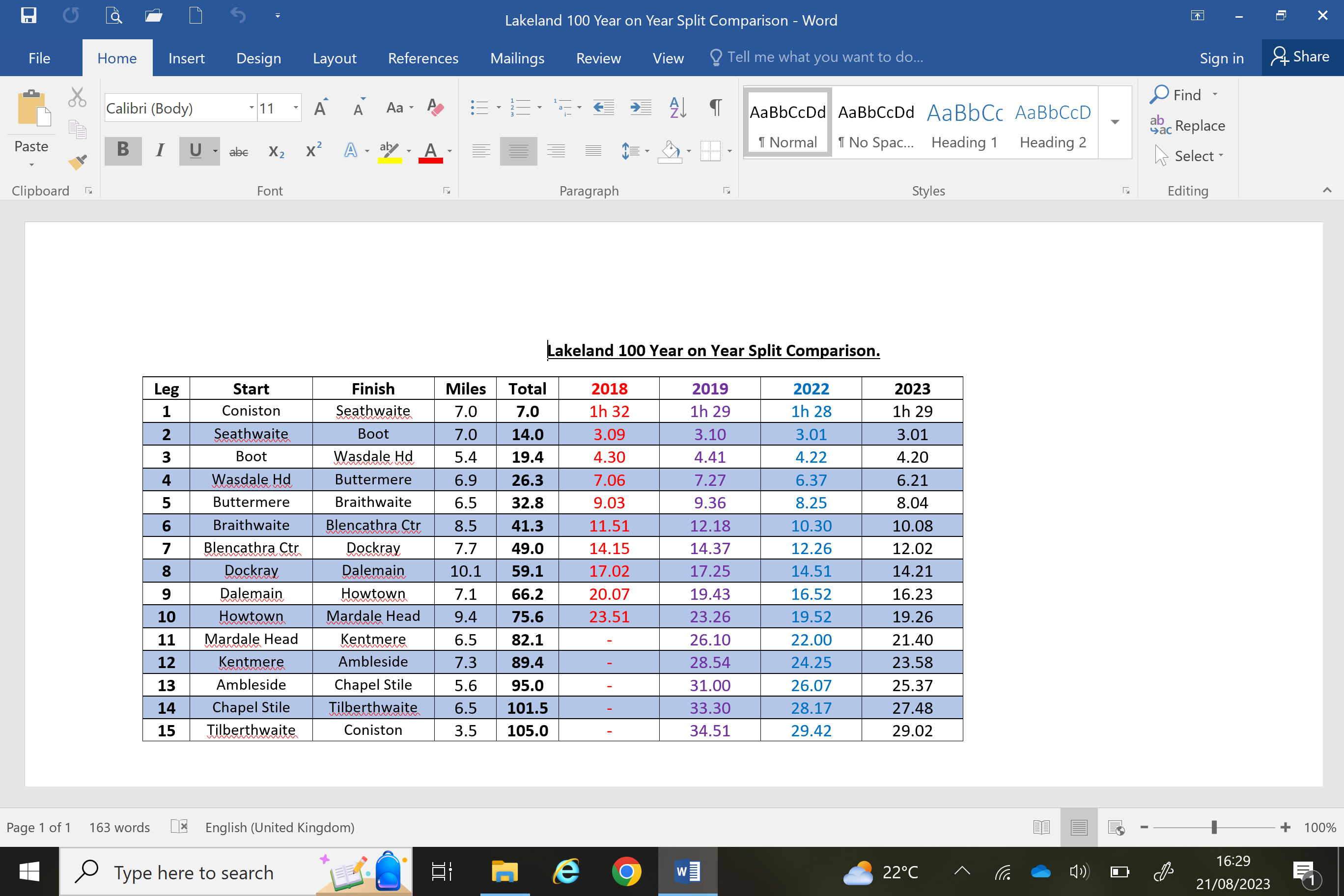
Task: Click the Strikethrough abc icon
Action: pyautogui.click(x=238, y=151)
